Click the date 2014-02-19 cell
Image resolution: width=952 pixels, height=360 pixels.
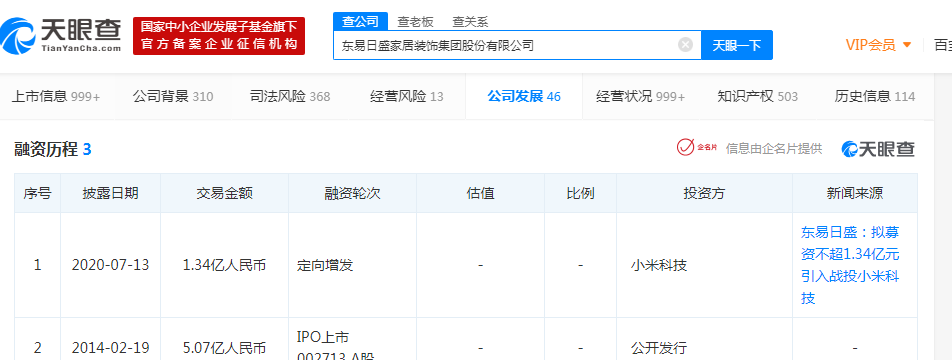[110, 348]
